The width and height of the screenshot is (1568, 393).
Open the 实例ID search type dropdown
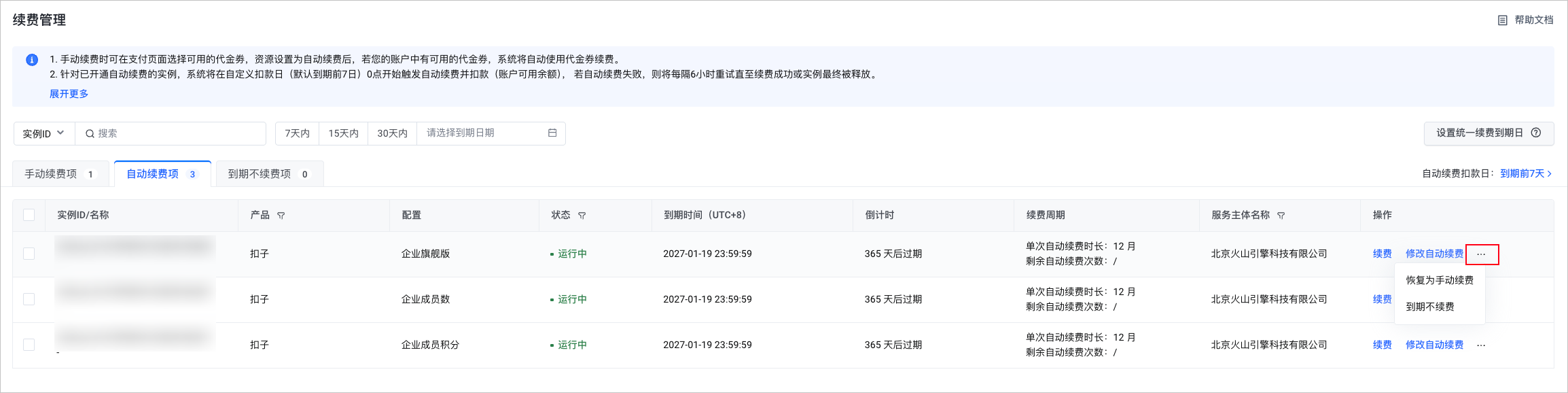(x=43, y=134)
